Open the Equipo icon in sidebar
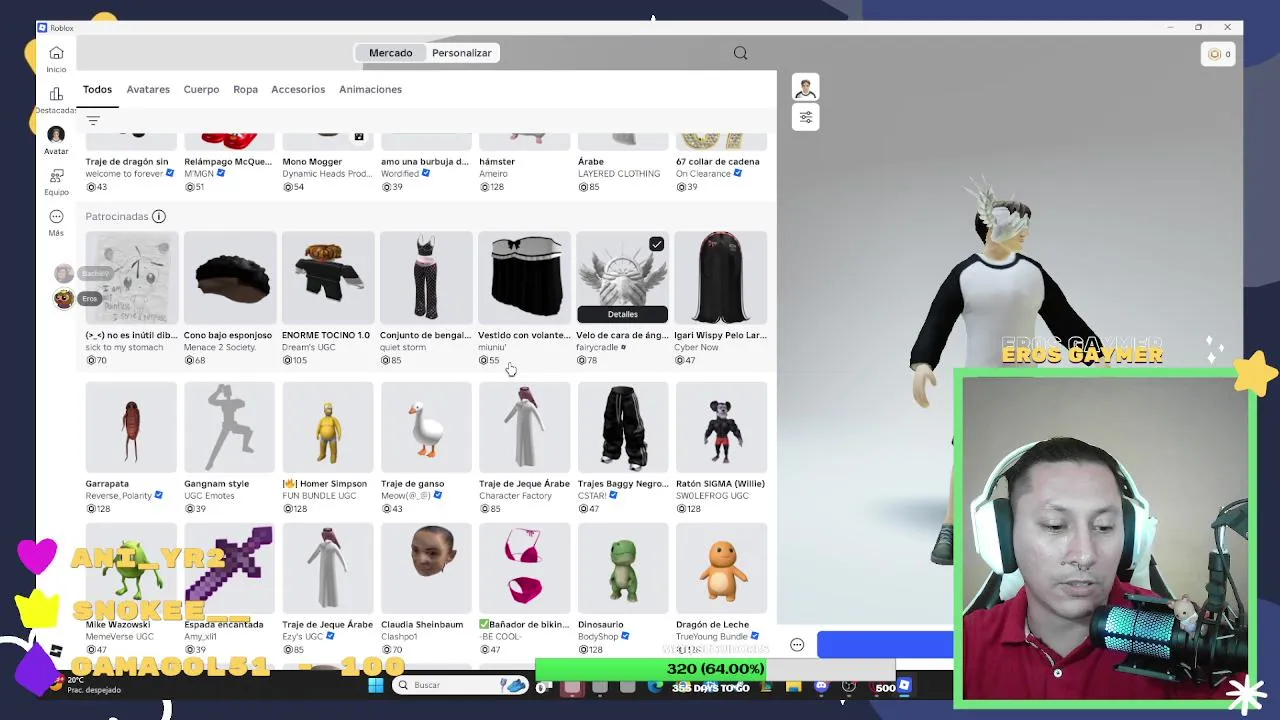Screen dimensions: 1280x720 tap(56, 176)
